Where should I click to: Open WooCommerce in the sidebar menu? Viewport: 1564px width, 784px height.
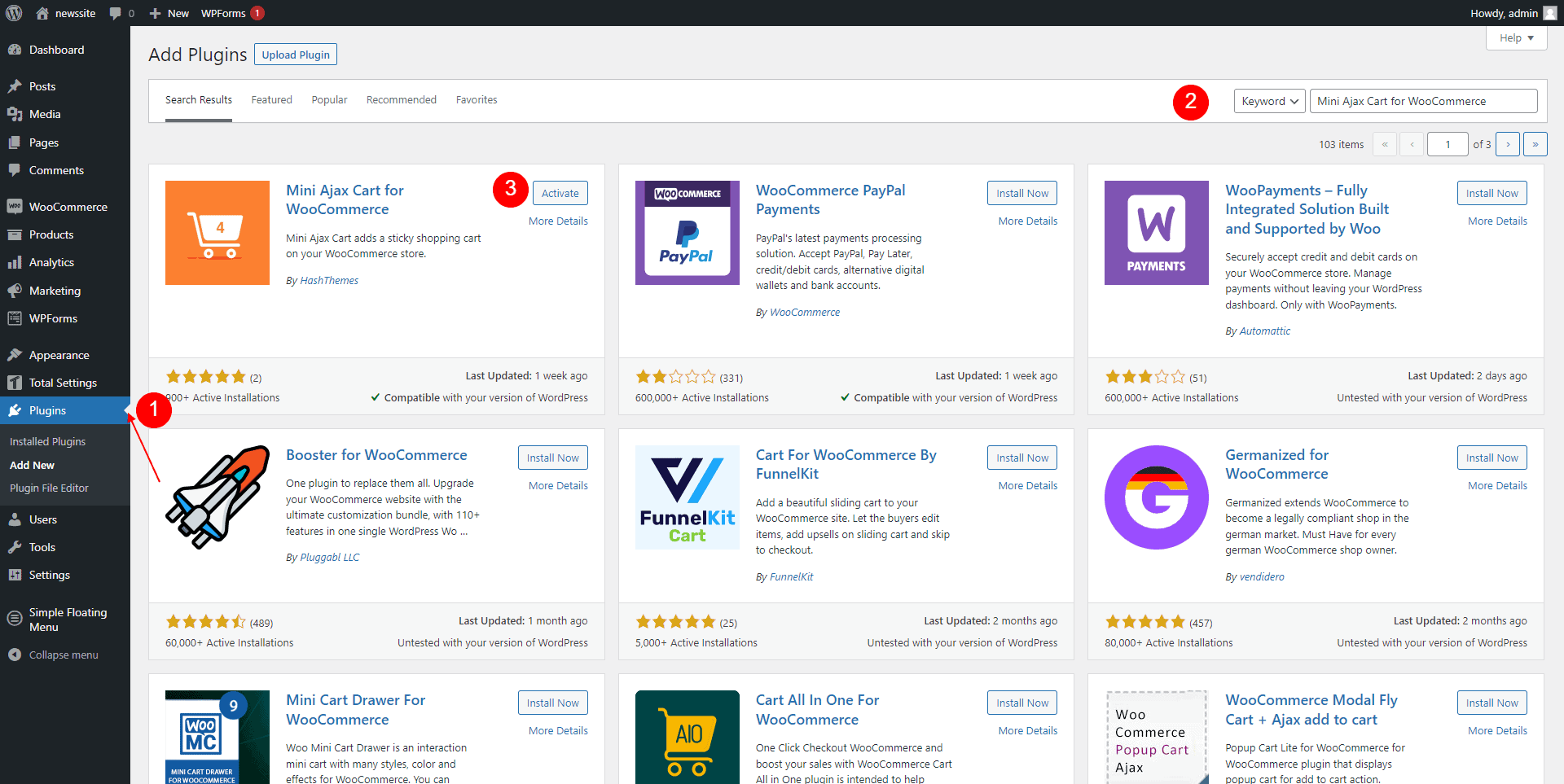point(68,207)
